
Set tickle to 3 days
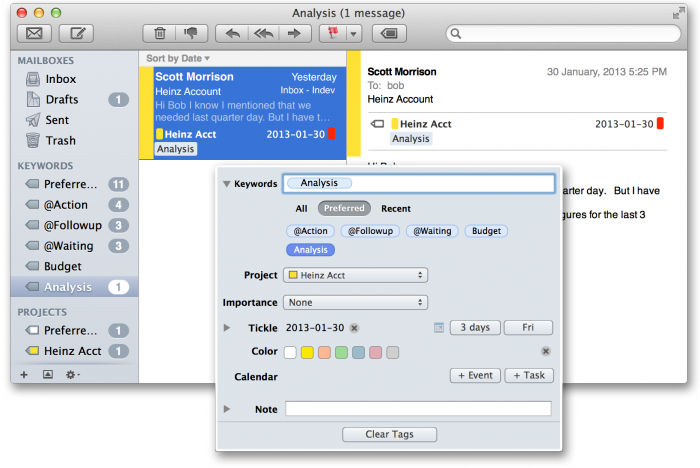(x=475, y=327)
